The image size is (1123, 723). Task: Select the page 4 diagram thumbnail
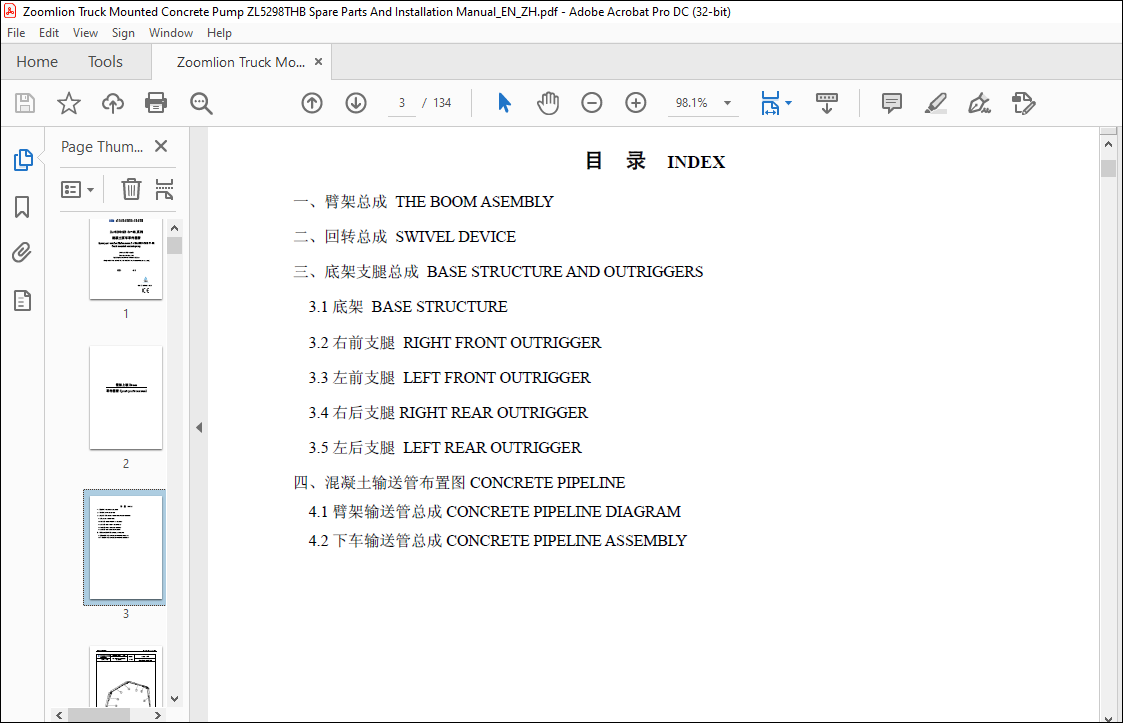pyautogui.click(x=126, y=677)
